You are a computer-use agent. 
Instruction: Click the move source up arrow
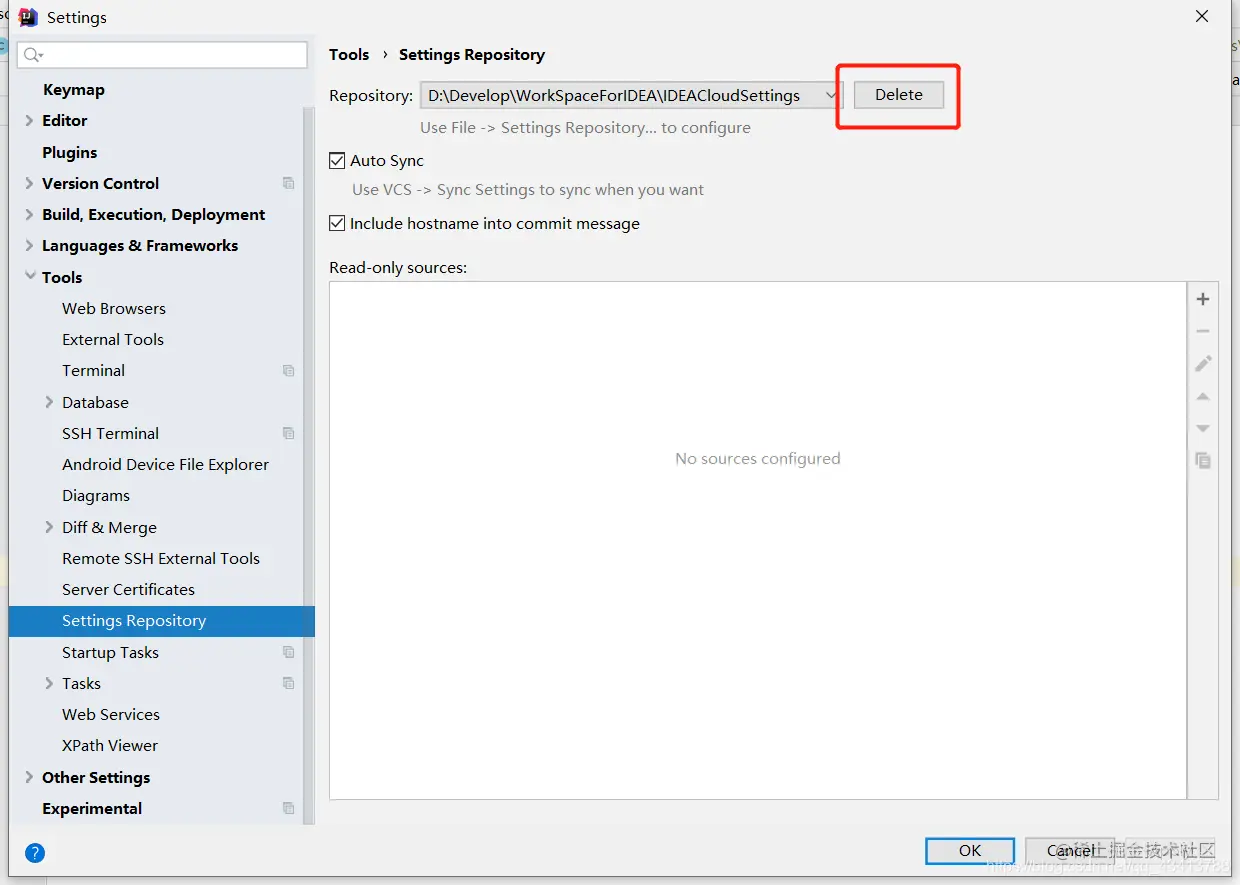pos(1203,396)
